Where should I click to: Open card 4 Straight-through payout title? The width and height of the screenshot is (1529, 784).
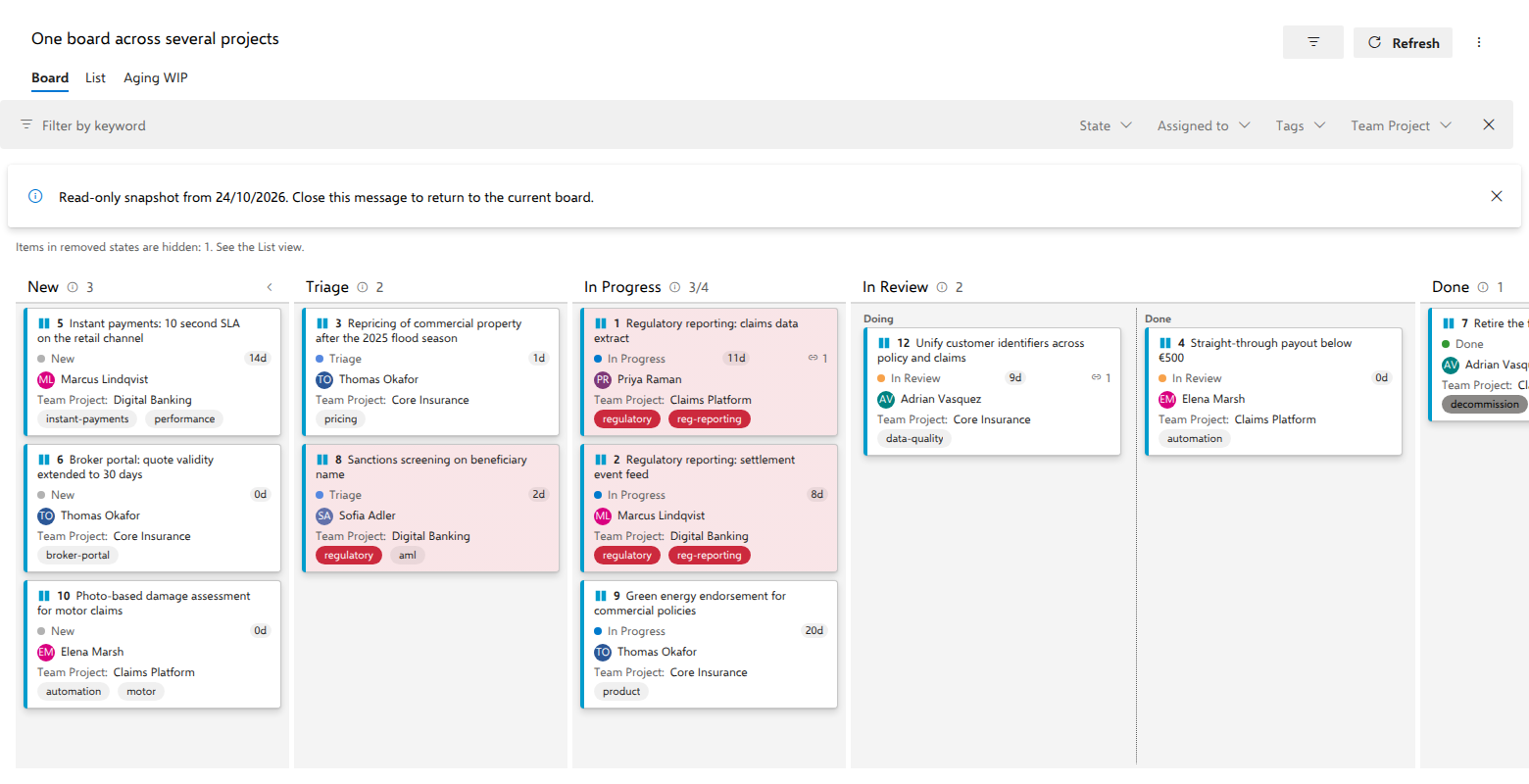tap(1255, 350)
